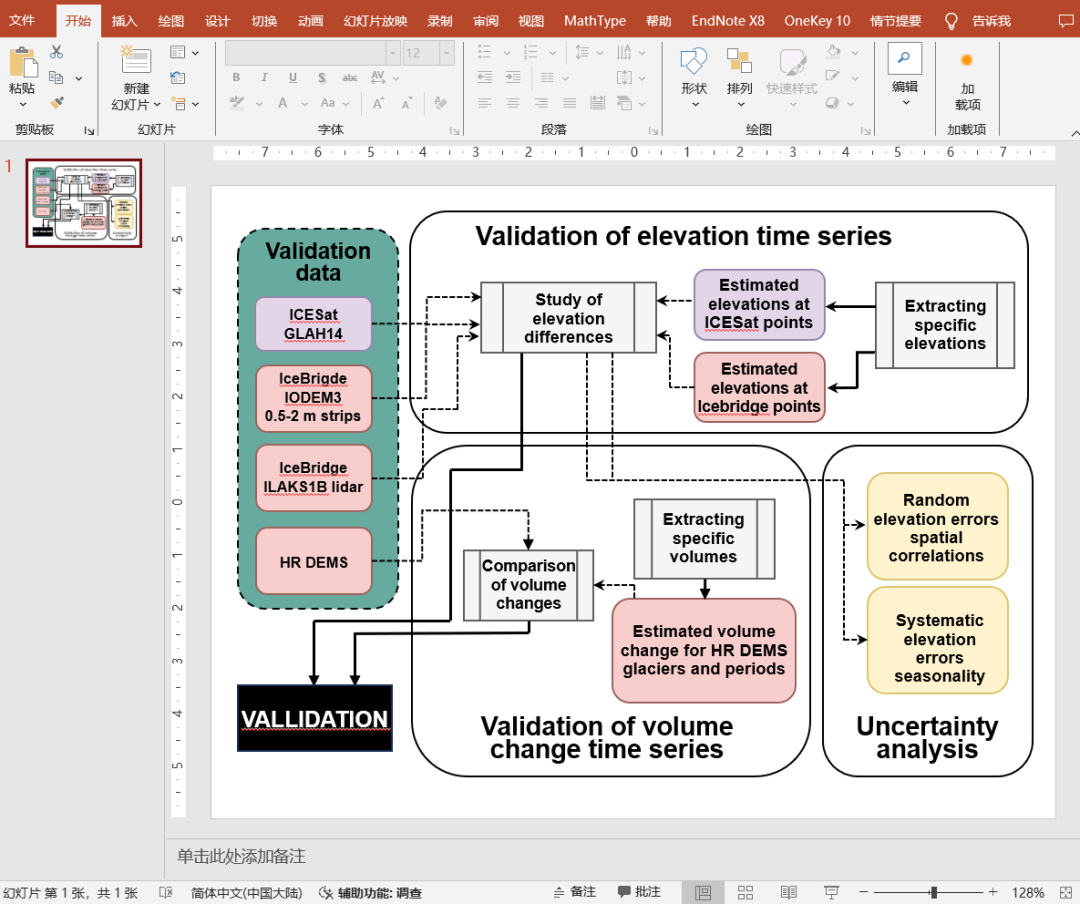Expand the Shapes dropdown arrow
The image size is (1080, 904).
coord(695,105)
